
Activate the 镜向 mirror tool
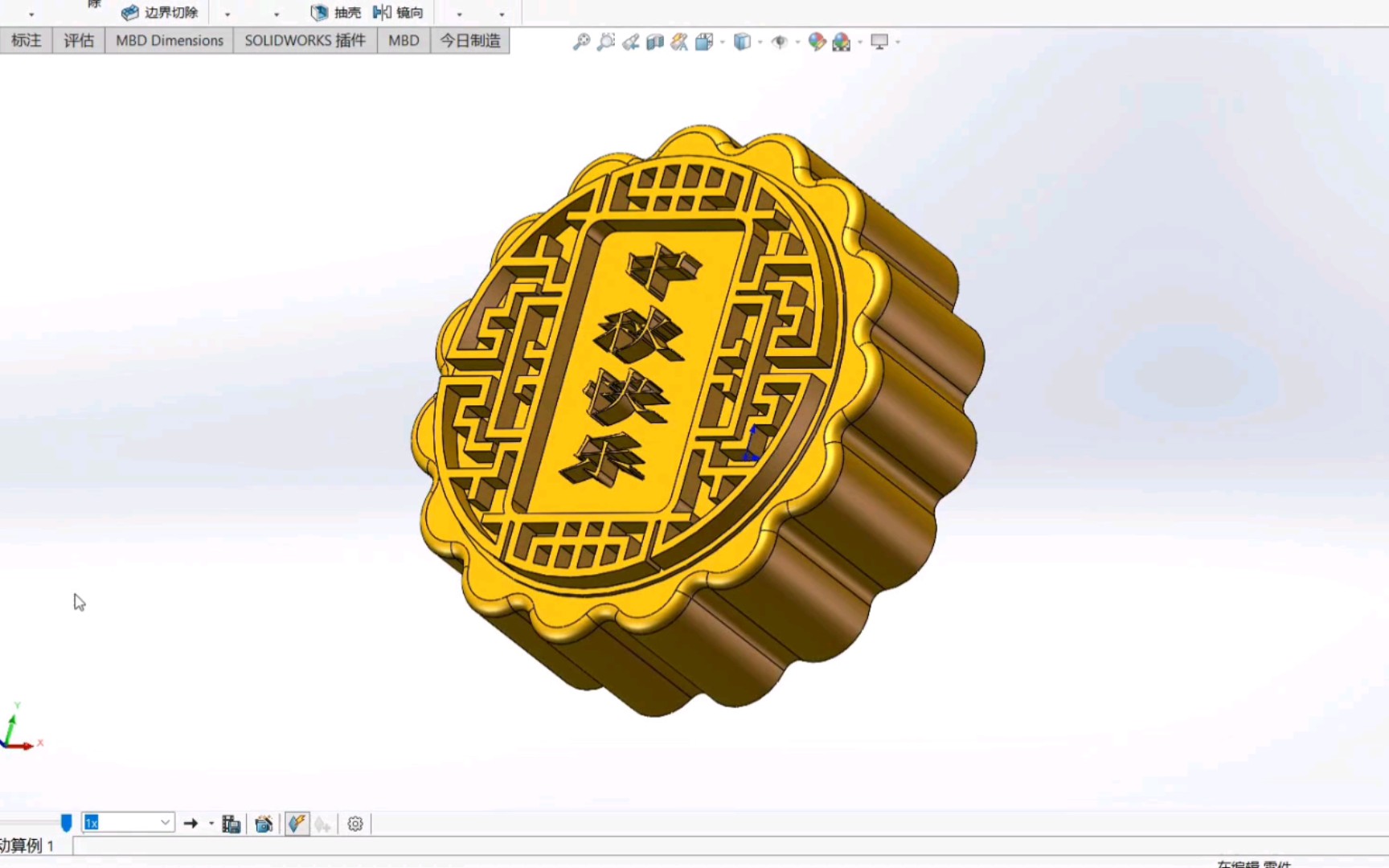(398, 12)
